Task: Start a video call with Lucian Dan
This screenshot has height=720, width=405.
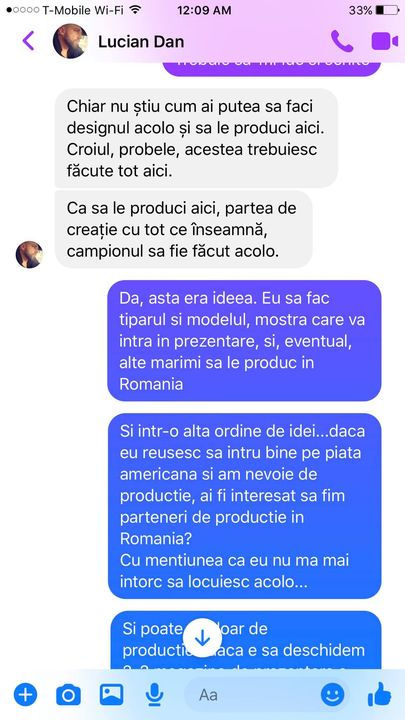Action: click(x=385, y=41)
